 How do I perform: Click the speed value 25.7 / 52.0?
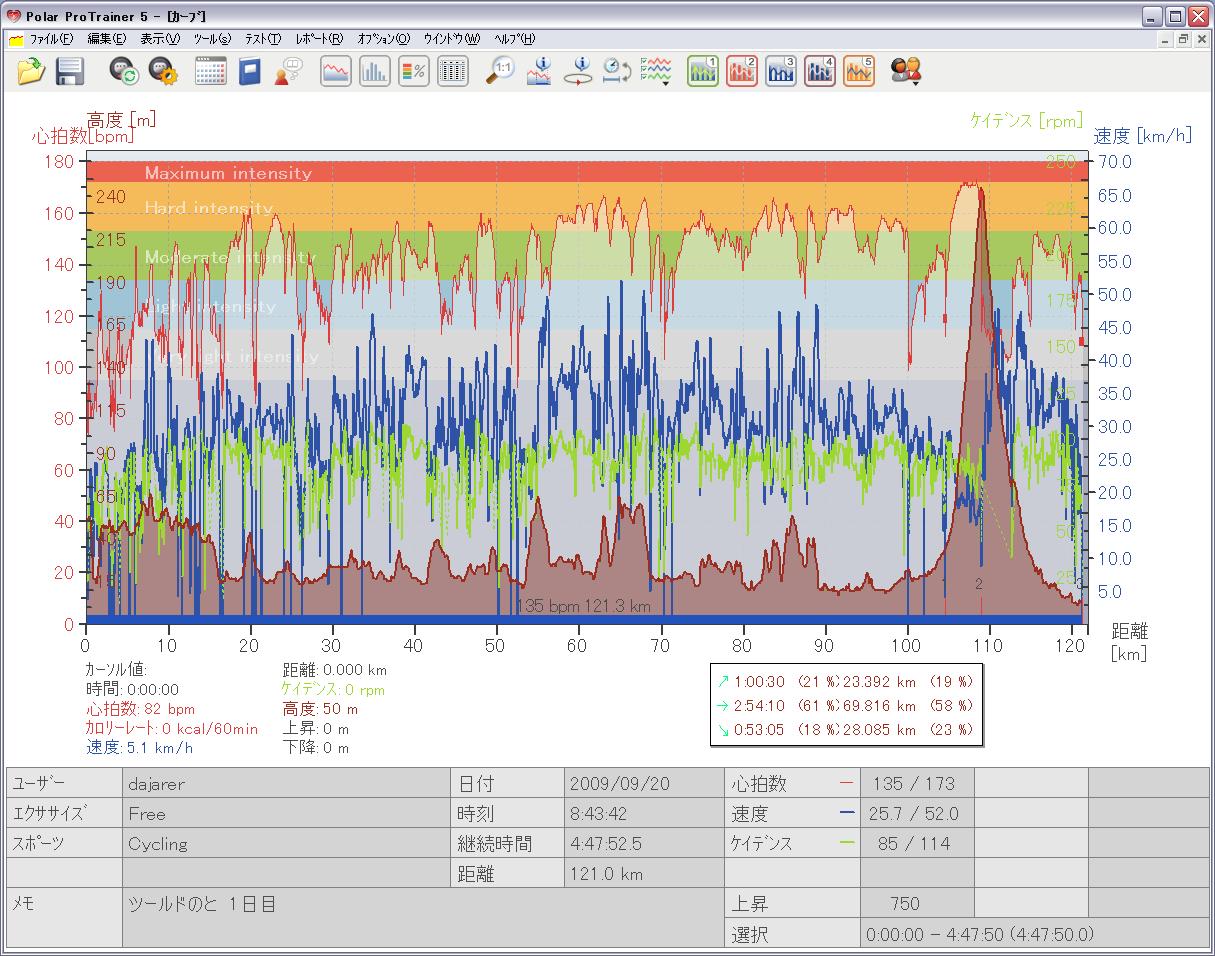(x=916, y=813)
